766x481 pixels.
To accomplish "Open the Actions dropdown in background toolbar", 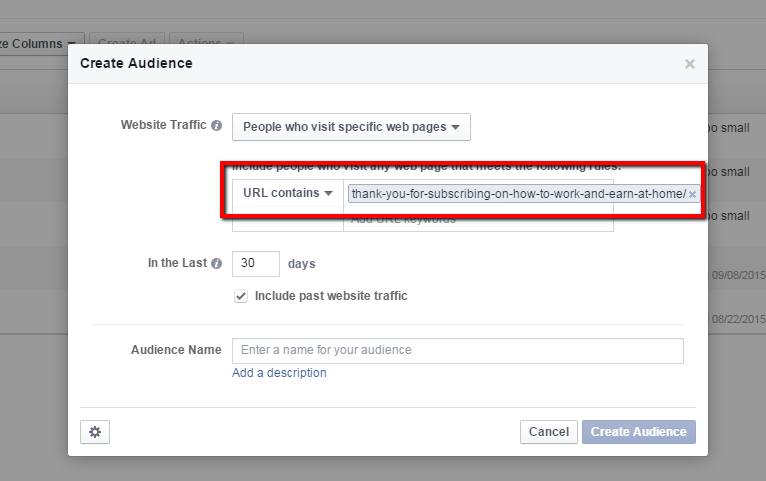I will coord(206,44).
